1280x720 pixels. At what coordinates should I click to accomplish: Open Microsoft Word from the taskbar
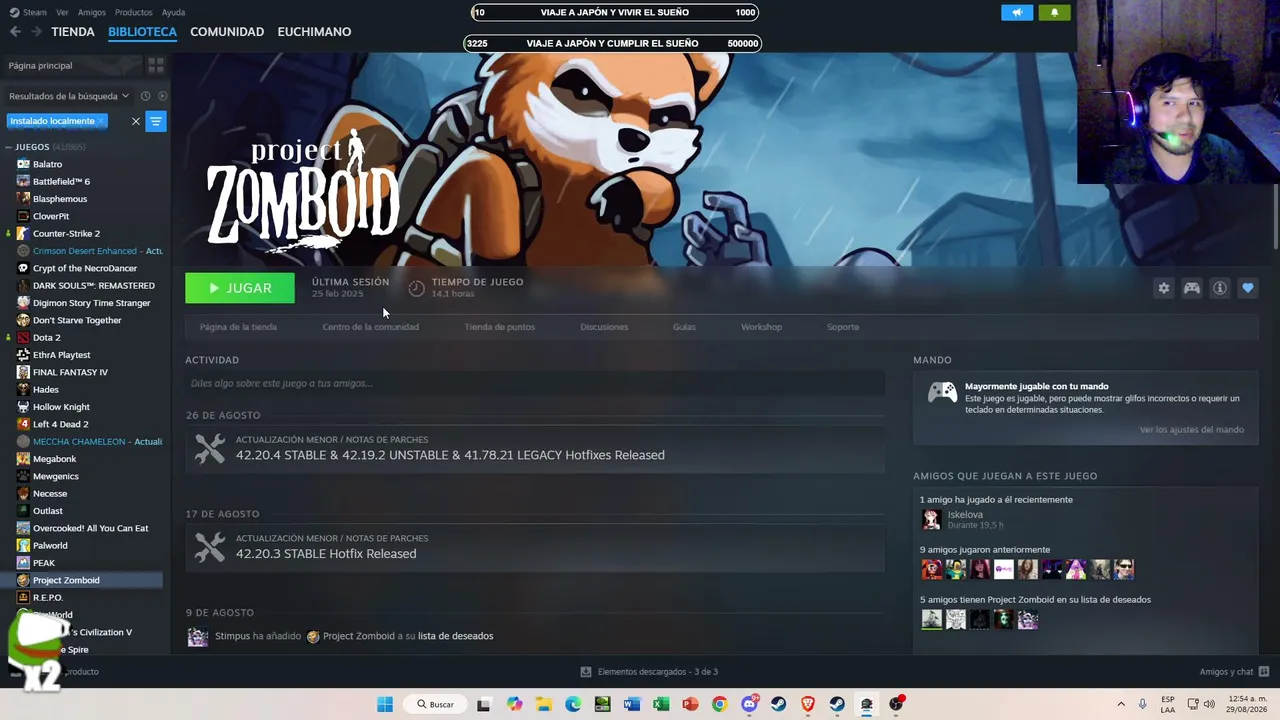[631, 704]
